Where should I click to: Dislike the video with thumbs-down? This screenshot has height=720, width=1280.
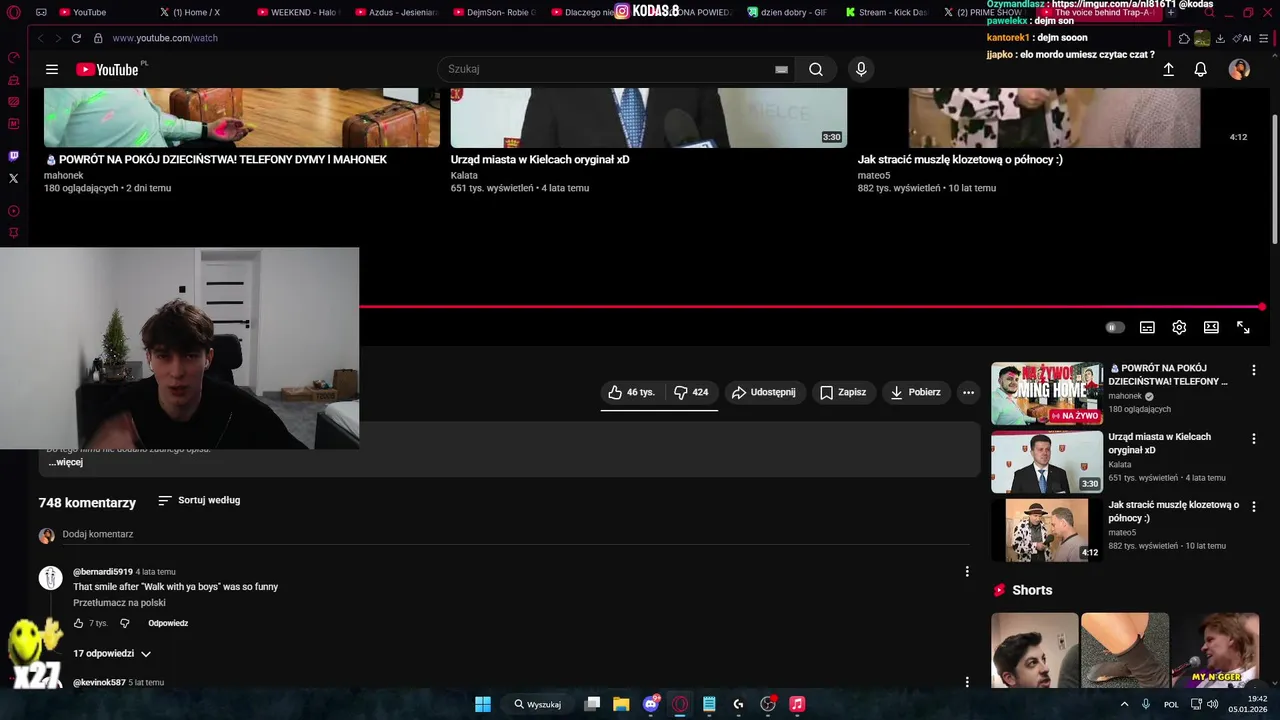(x=691, y=392)
